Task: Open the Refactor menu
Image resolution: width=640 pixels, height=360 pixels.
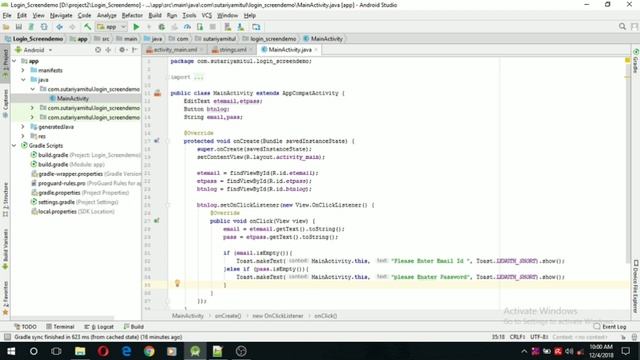Action: (x=132, y=16)
